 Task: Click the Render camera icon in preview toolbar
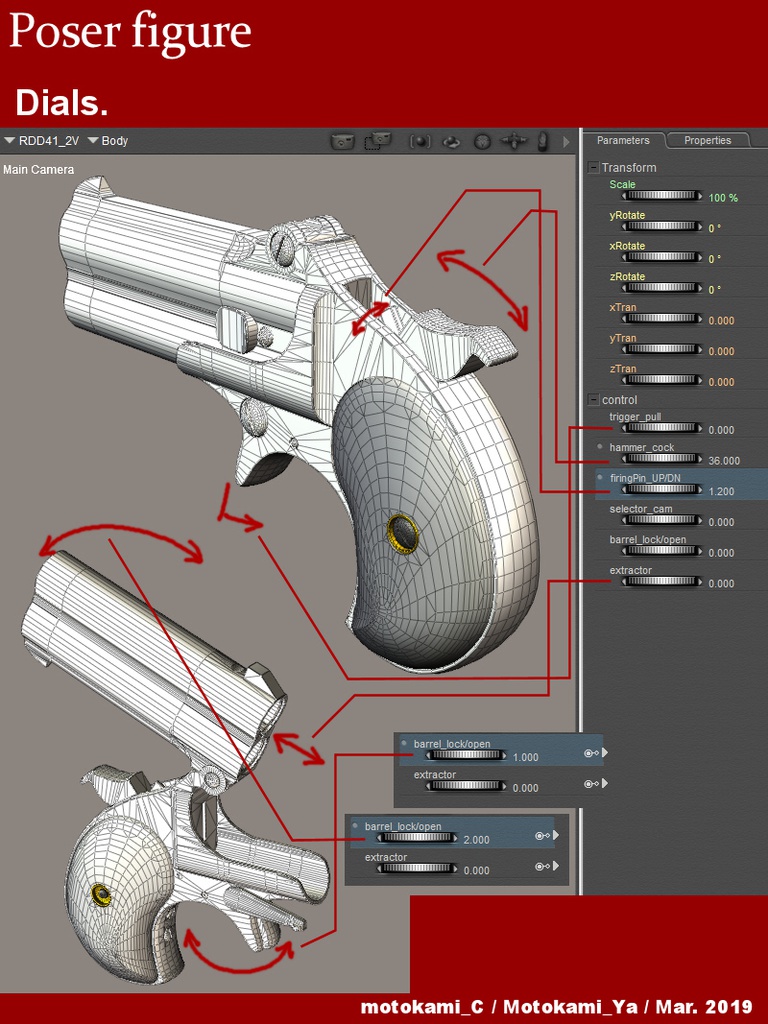pos(342,141)
